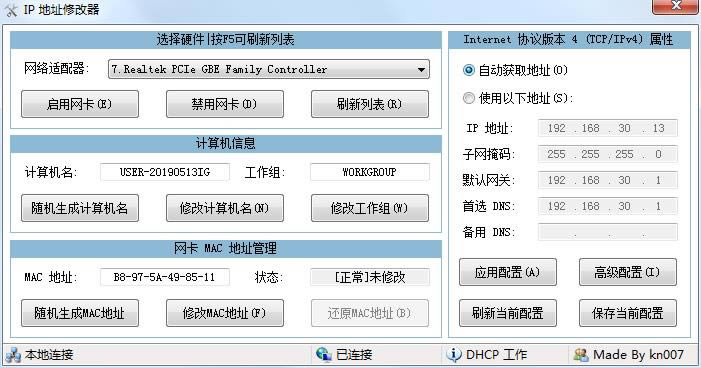Close the IP 地址修改器 window
Image resolution: width=701 pixels, height=368 pixels.
click(x=676, y=6)
